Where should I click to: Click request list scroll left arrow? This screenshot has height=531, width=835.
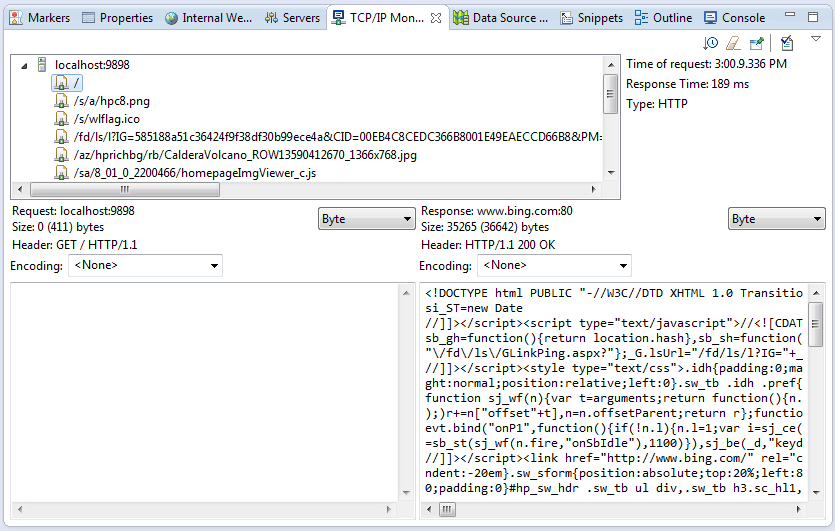point(20,189)
